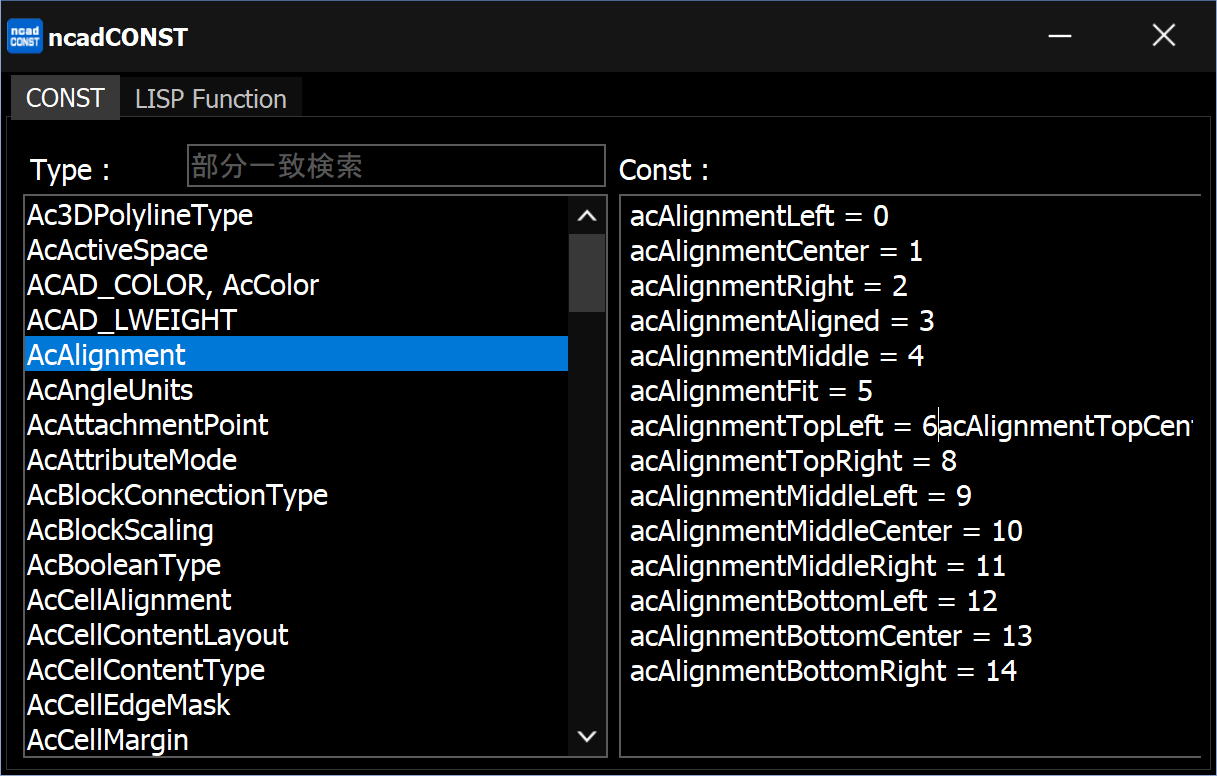Click the scroll up arrow in Type list
1217x776 pixels.
point(587,215)
